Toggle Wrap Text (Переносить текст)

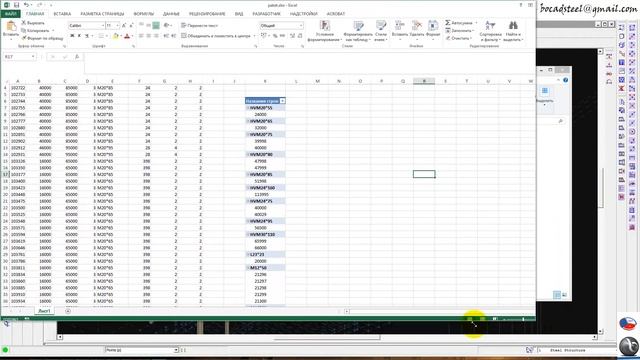tap(199, 25)
